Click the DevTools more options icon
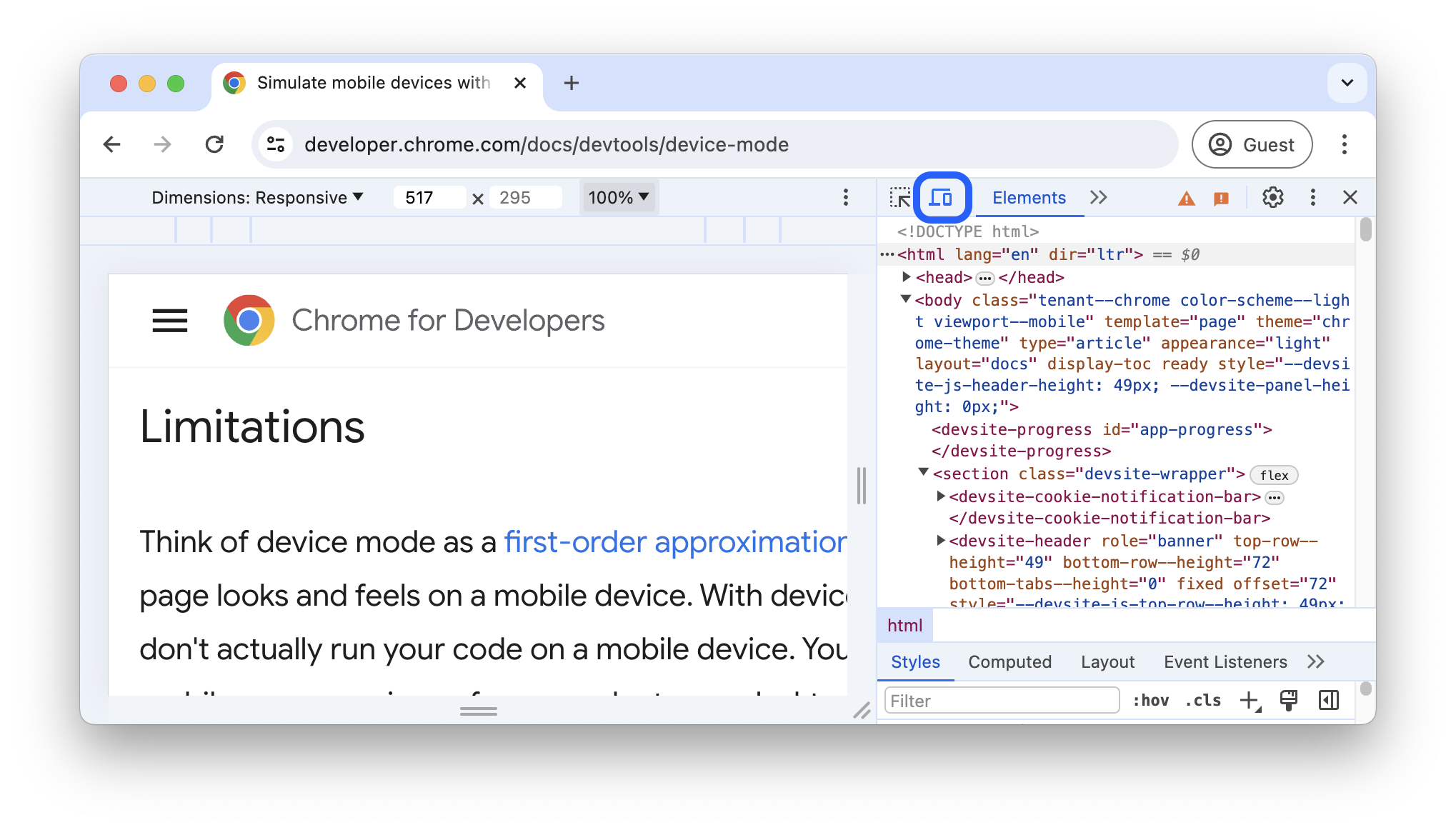 tap(1313, 197)
